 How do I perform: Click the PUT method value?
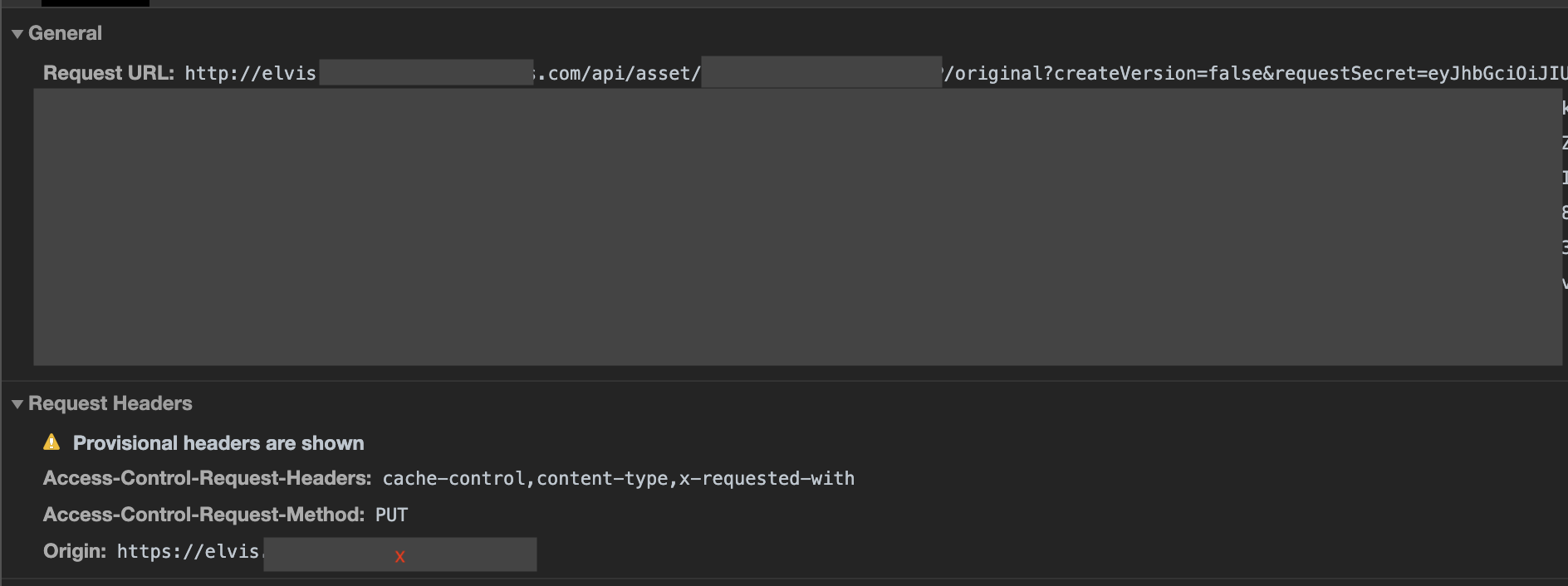tap(391, 515)
